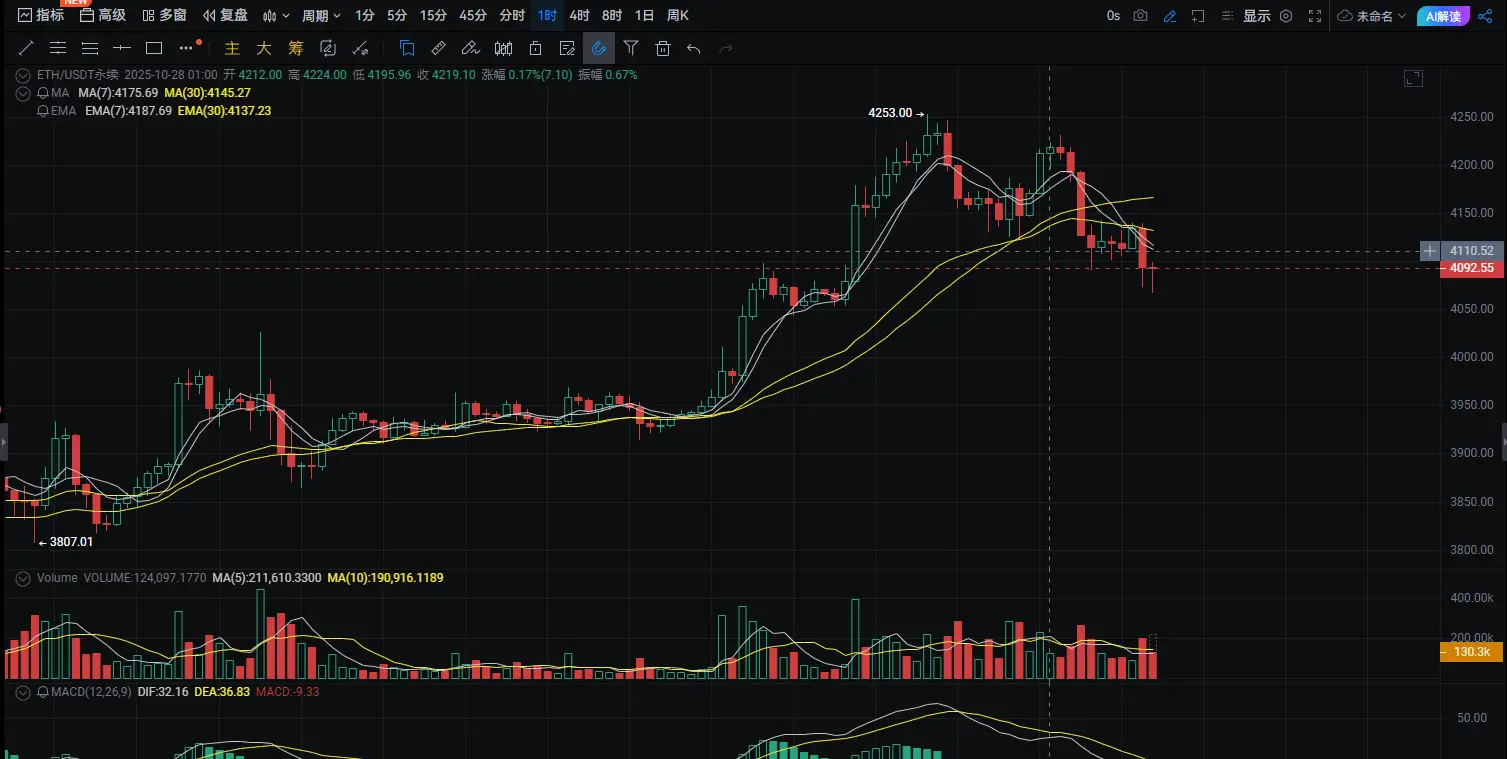Switch to the 5分 timeframe
This screenshot has height=759, width=1507.
click(x=397, y=15)
